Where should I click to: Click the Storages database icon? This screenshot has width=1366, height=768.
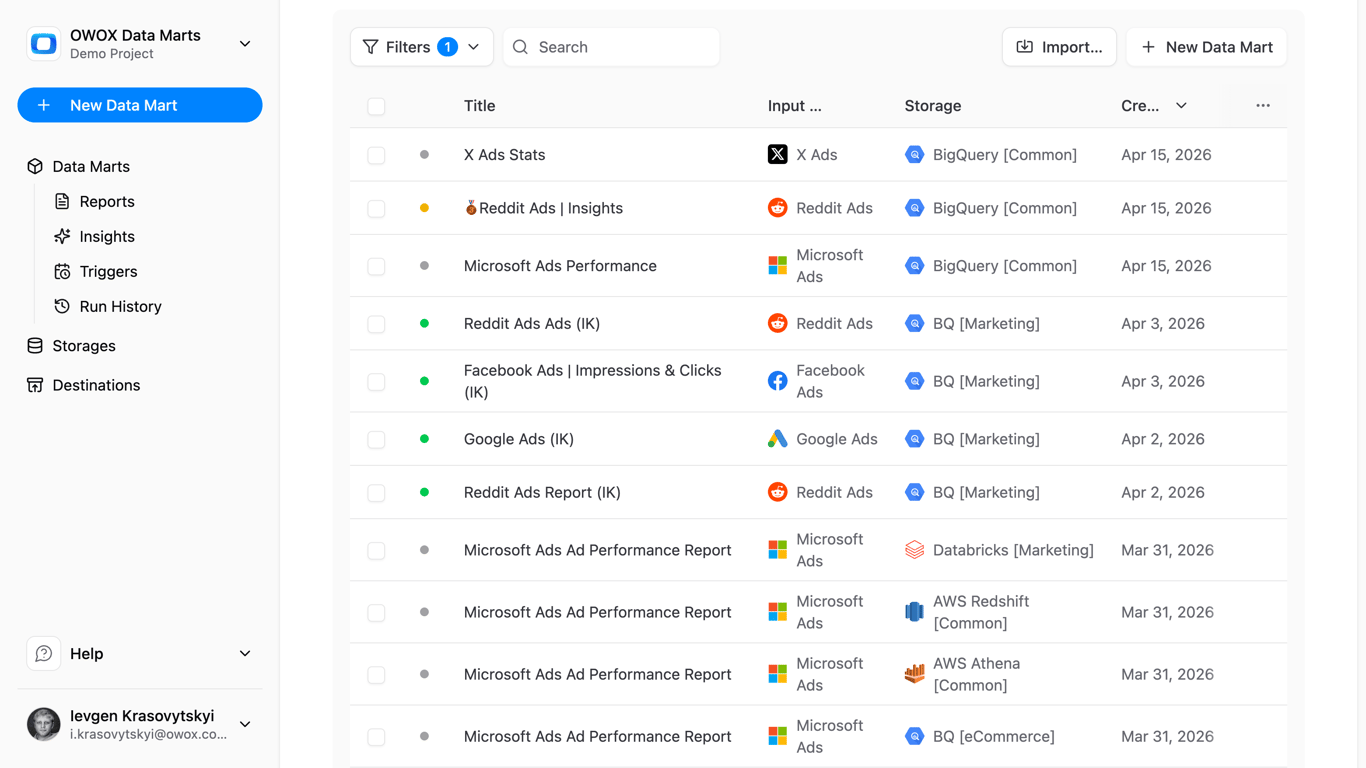point(35,346)
